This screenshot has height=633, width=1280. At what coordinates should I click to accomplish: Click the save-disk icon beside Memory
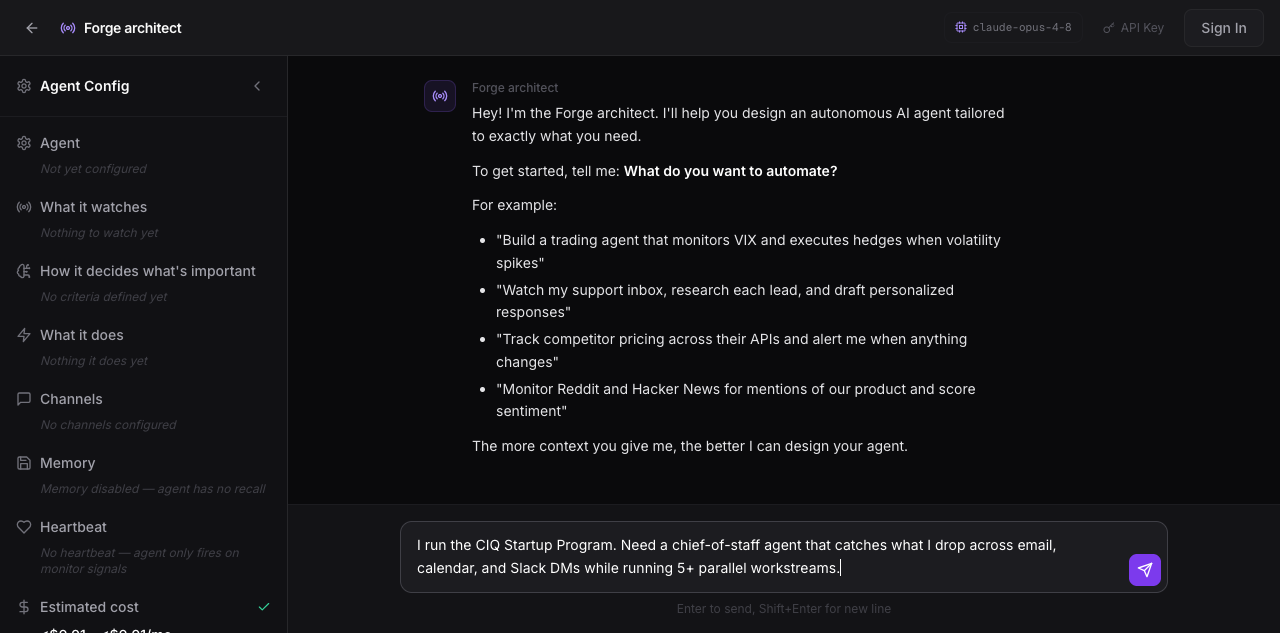point(24,463)
